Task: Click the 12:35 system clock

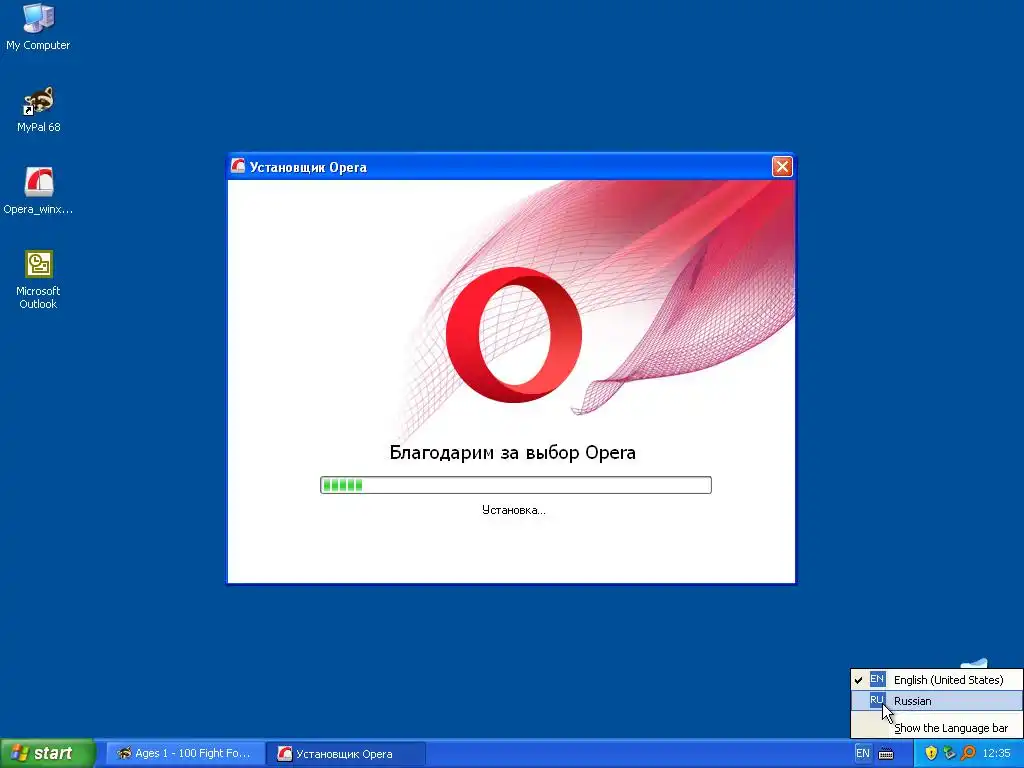Action: coord(997,754)
